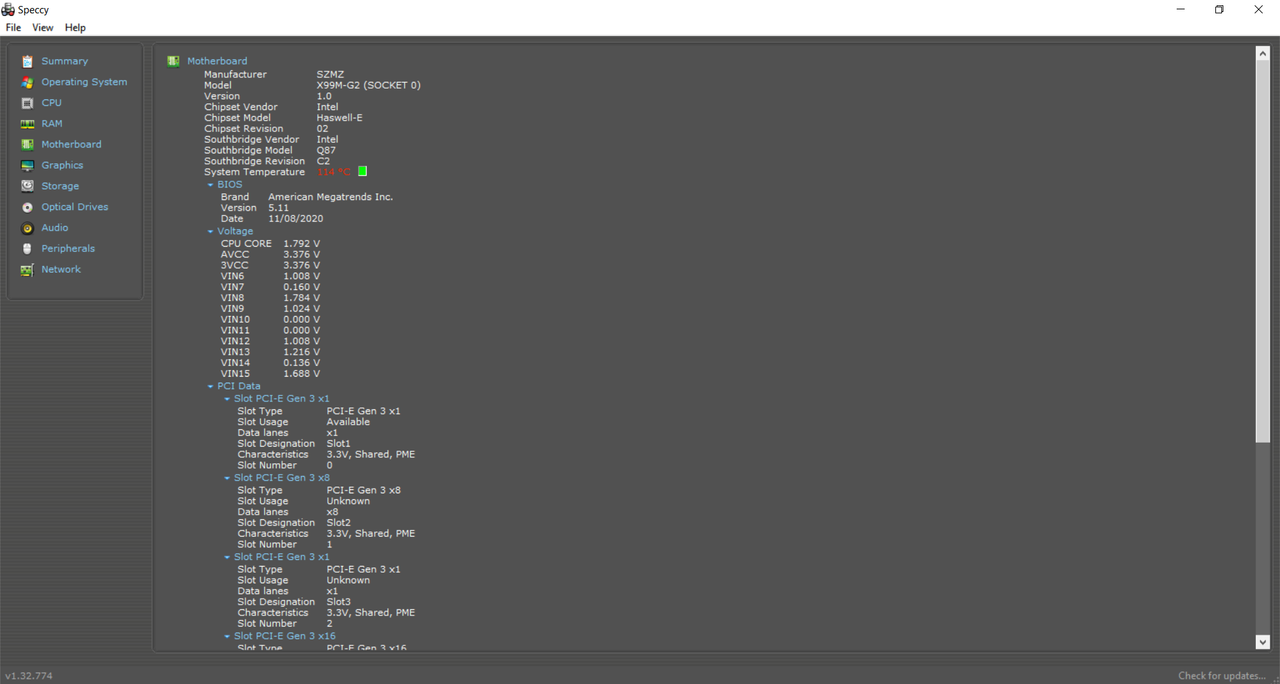Open the Storage drive icon
The height and width of the screenshot is (684, 1280).
pos(27,186)
